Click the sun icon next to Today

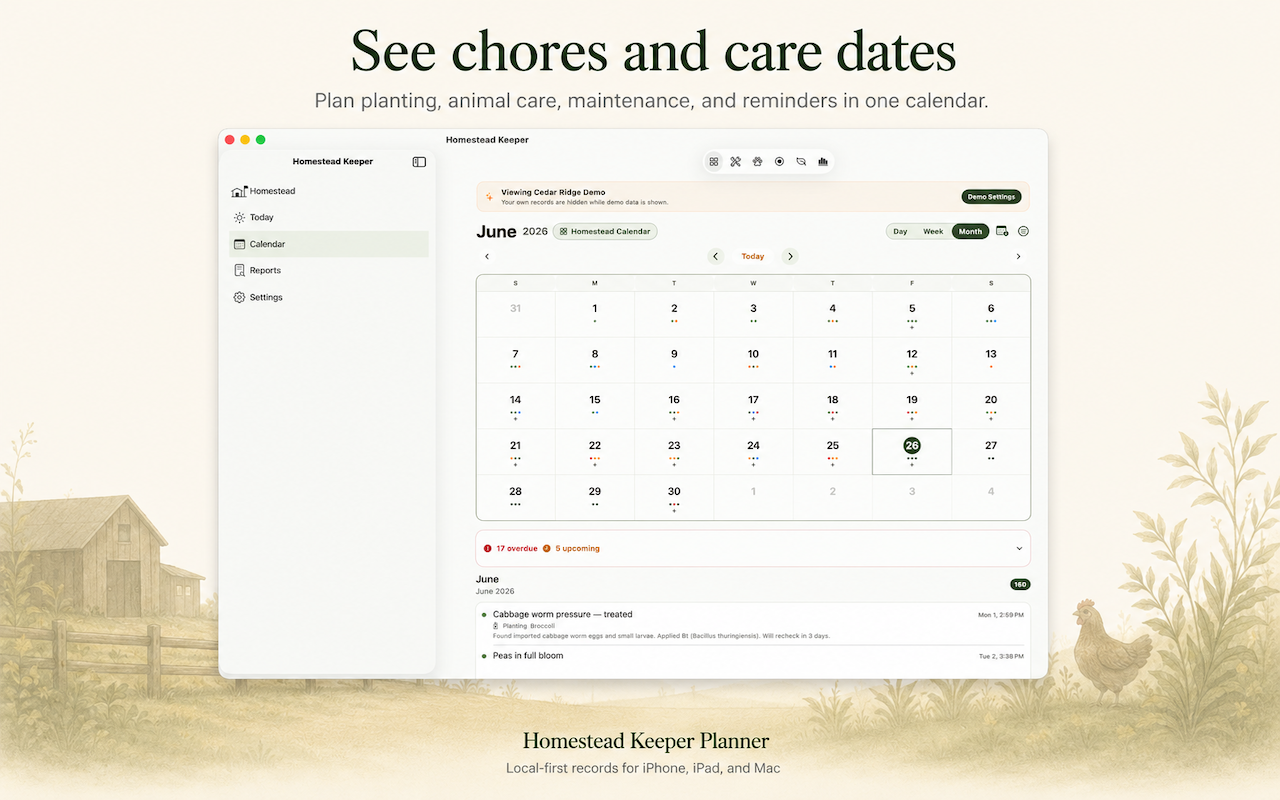click(239, 217)
